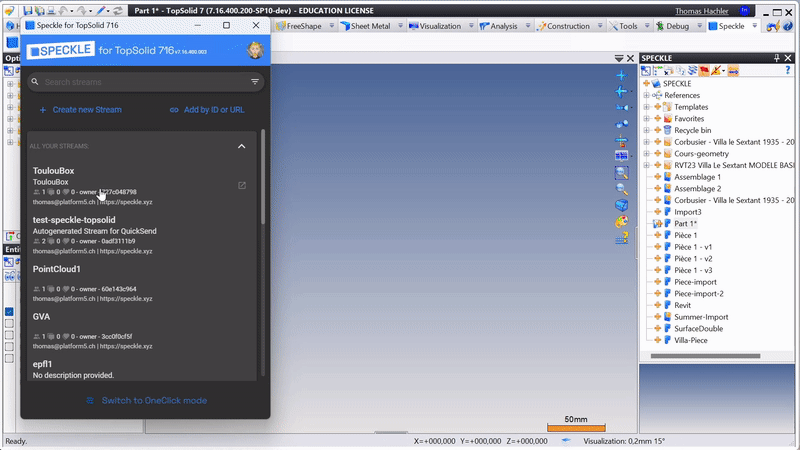Screen dimensions: 800x450
Task: Activate zoom window magnifier icon
Action: (x=621, y=173)
